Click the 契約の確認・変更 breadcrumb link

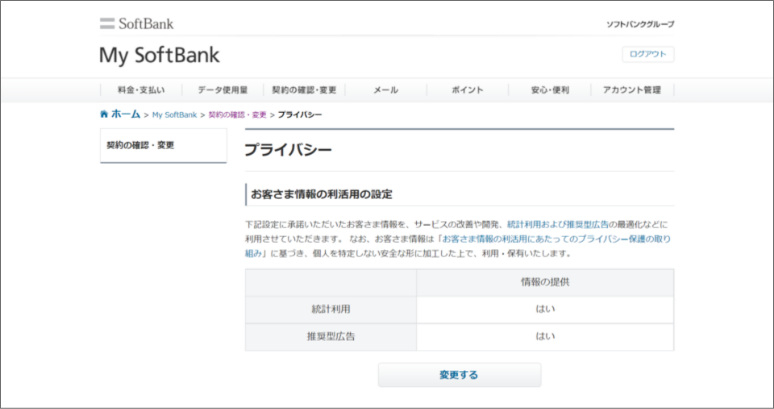pyautogui.click(x=237, y=115)
